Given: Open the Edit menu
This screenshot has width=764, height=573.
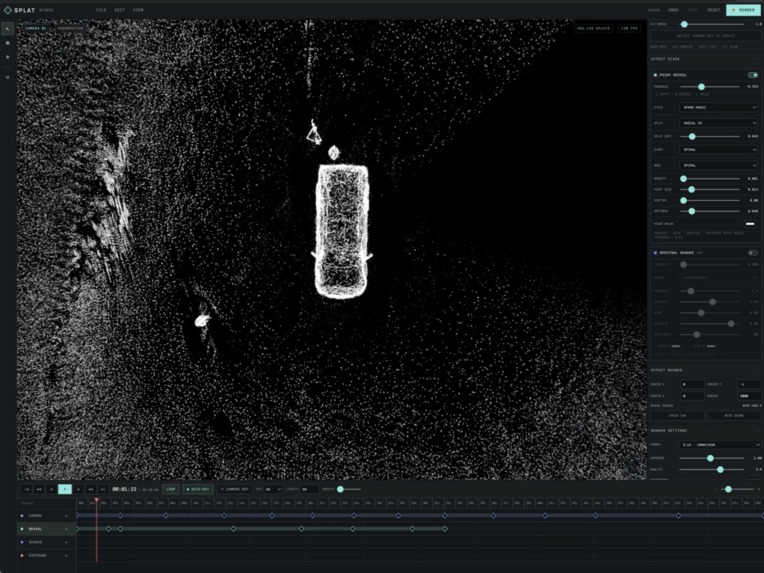Looking at the screenshot, I should point(120,10).
